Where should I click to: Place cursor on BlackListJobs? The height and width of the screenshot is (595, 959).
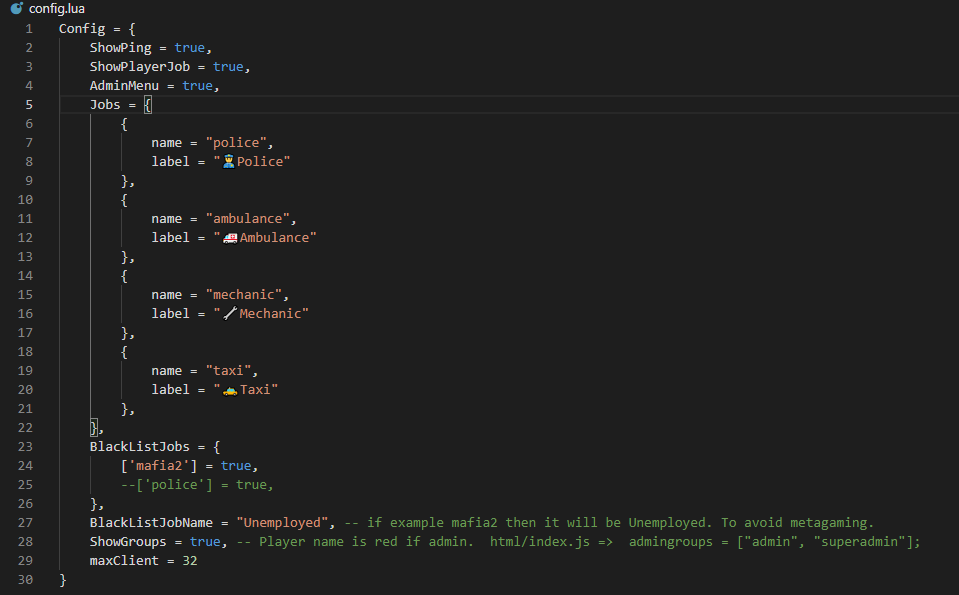[139, 447]
